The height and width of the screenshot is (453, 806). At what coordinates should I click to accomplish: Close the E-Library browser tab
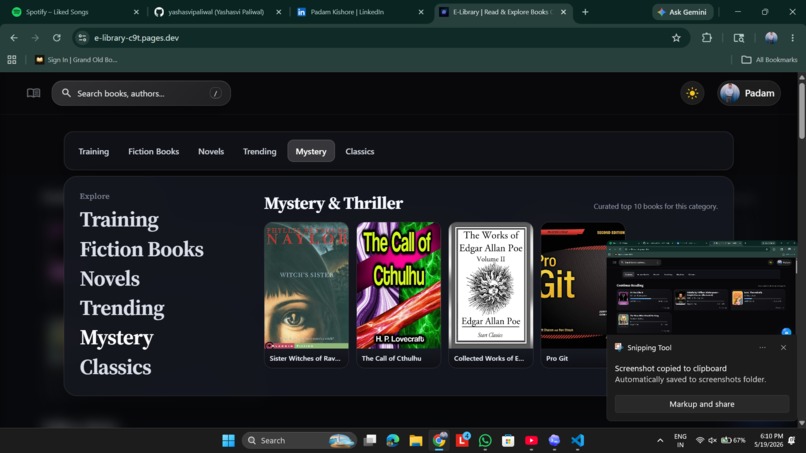pos(563,12)
